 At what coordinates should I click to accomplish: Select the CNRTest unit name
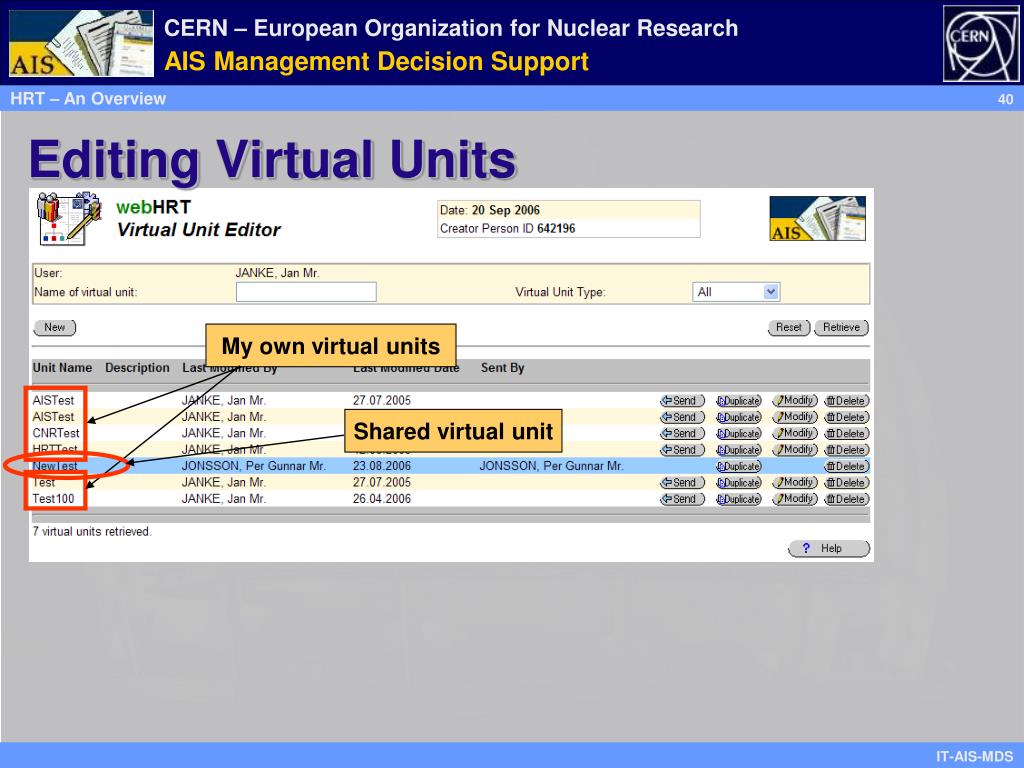click(56, 433)
